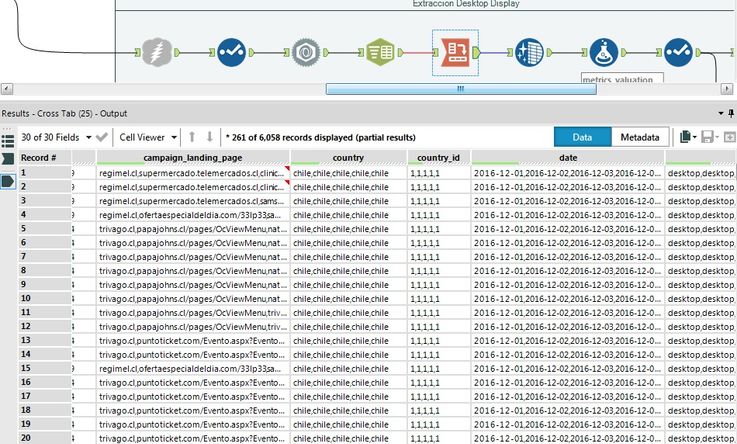Select the first blue checkmark Select tool

pos(231,52)
